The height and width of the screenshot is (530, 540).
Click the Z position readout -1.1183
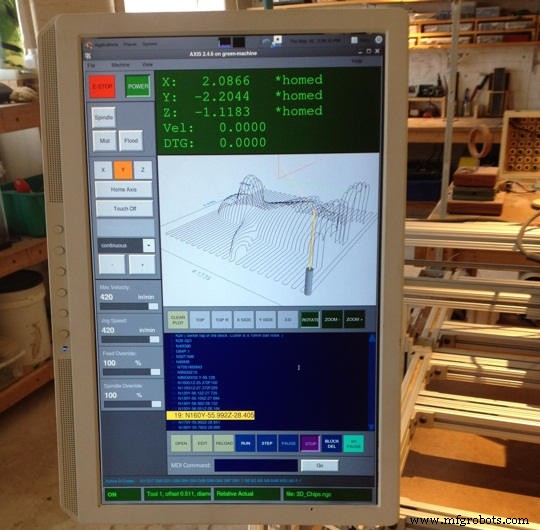pyautogui.click(x=222, y=112)
